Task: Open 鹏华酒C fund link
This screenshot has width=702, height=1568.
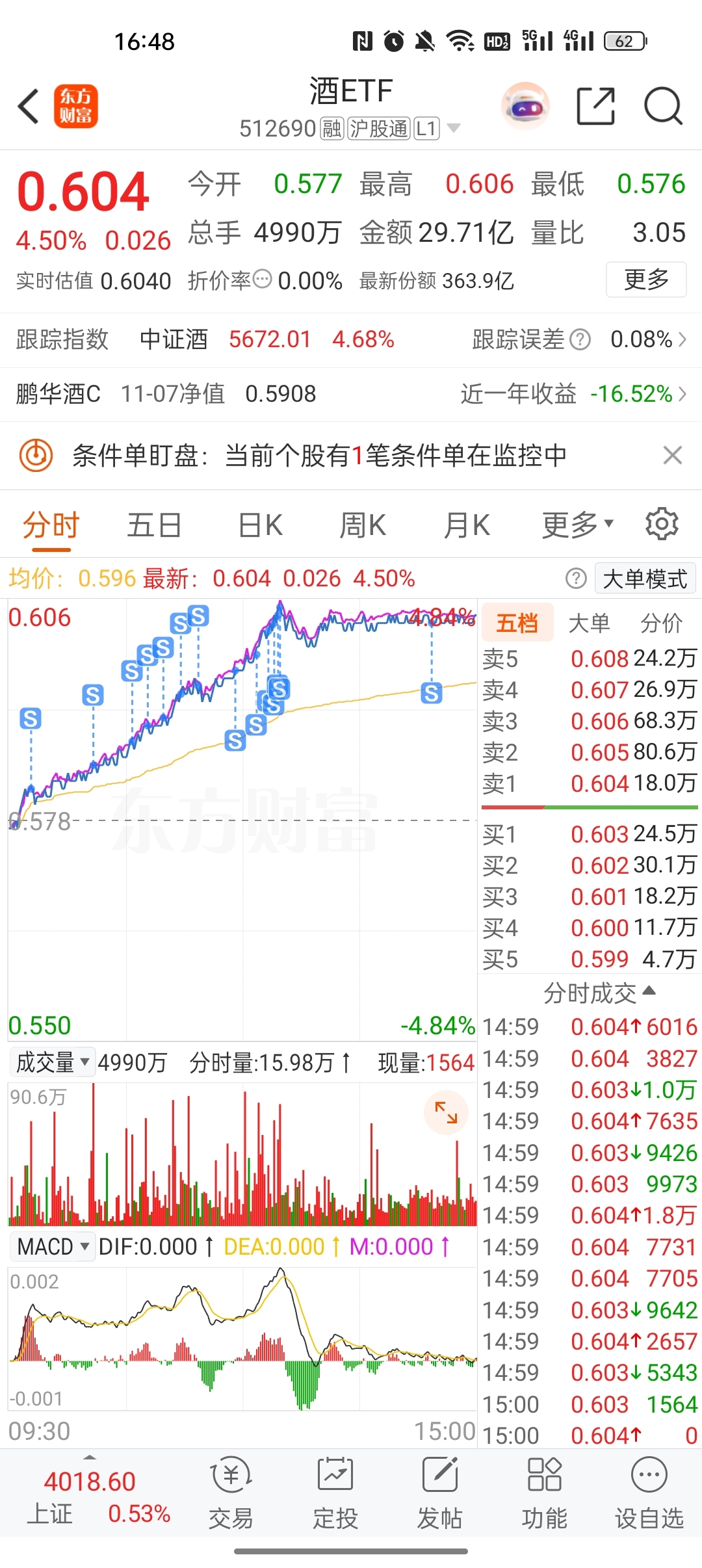Action: 58,394
